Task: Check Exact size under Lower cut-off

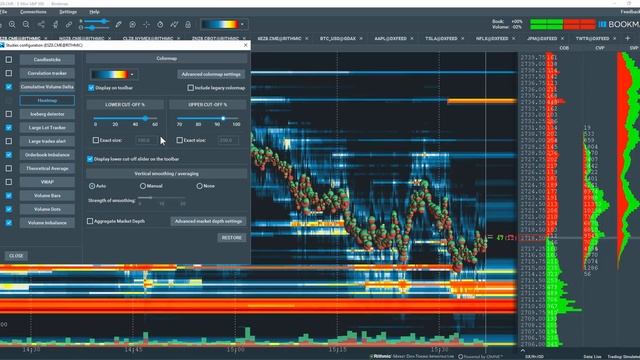Action: pyautogui.click(x=96, y=140)
